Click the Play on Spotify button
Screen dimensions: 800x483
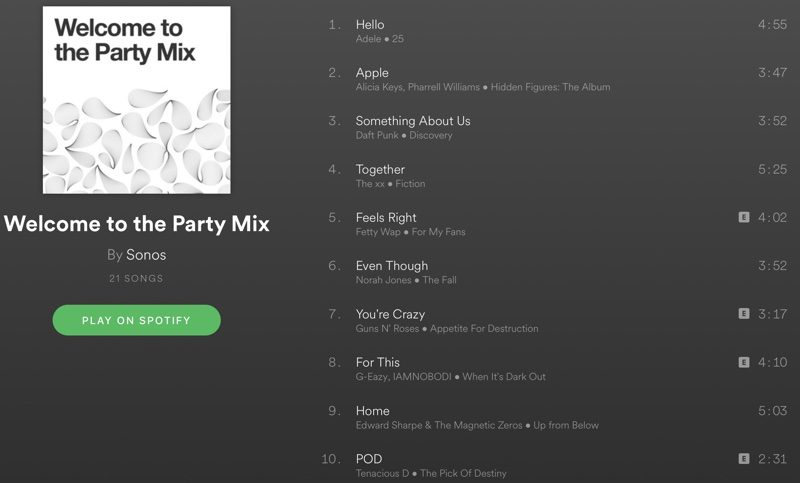coord(137,320)
